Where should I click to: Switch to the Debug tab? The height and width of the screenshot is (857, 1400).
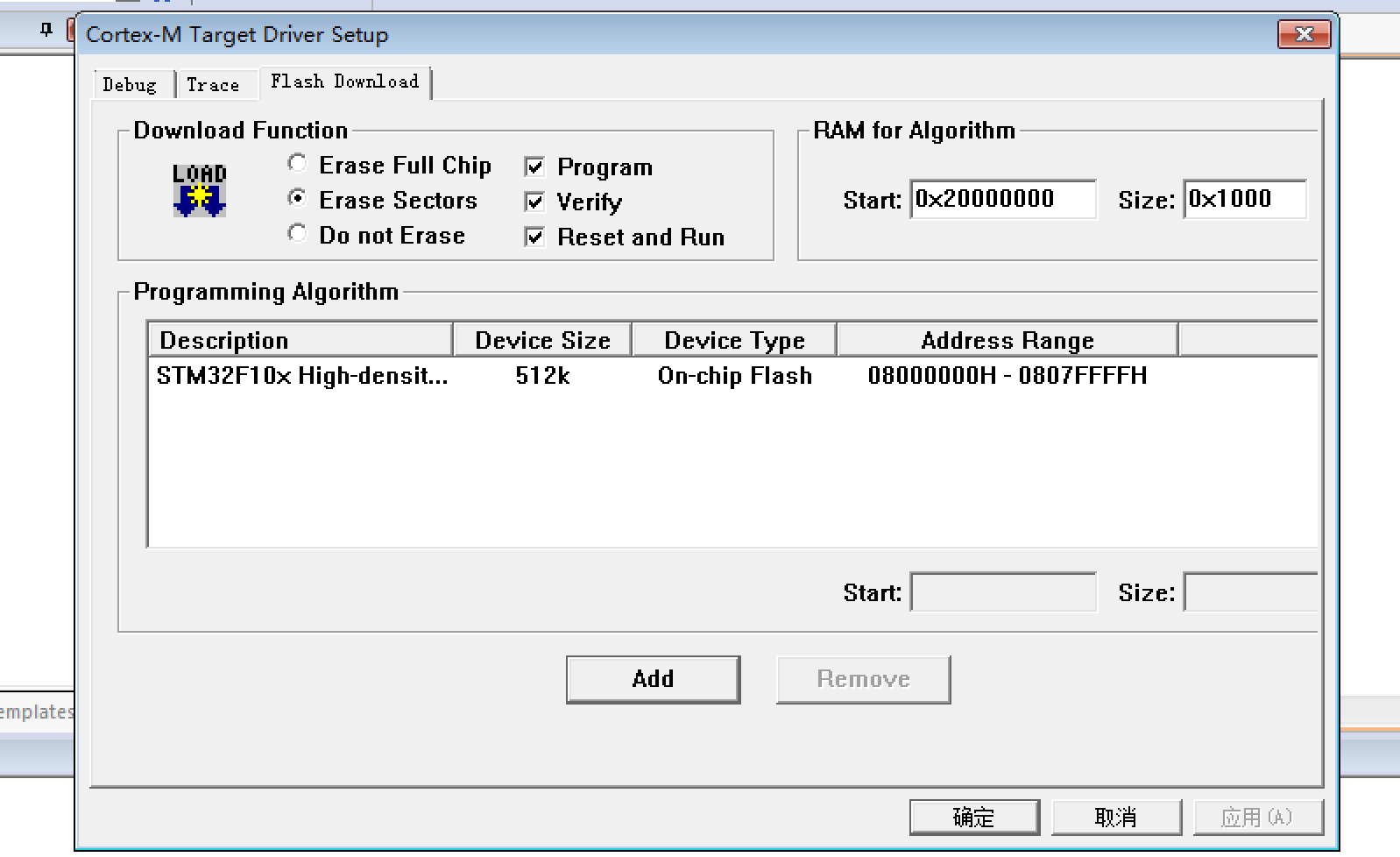click(x=130, y=85)
